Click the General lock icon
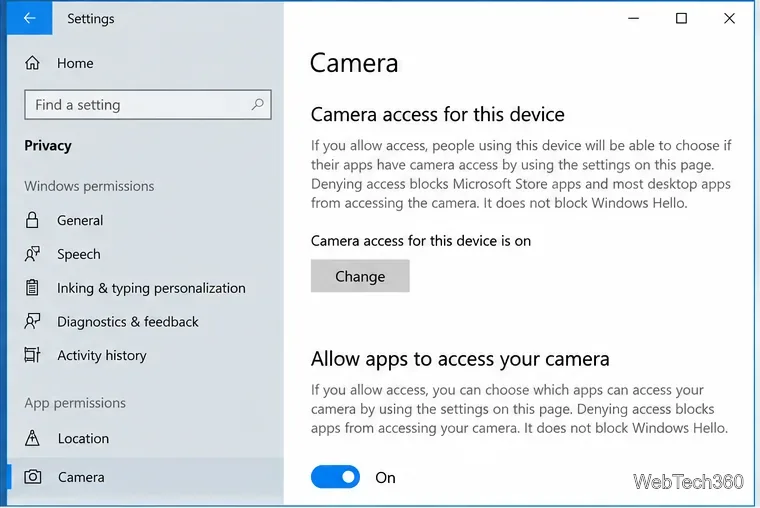Viewport: 760px width, 508px height. tap(32, 220)
